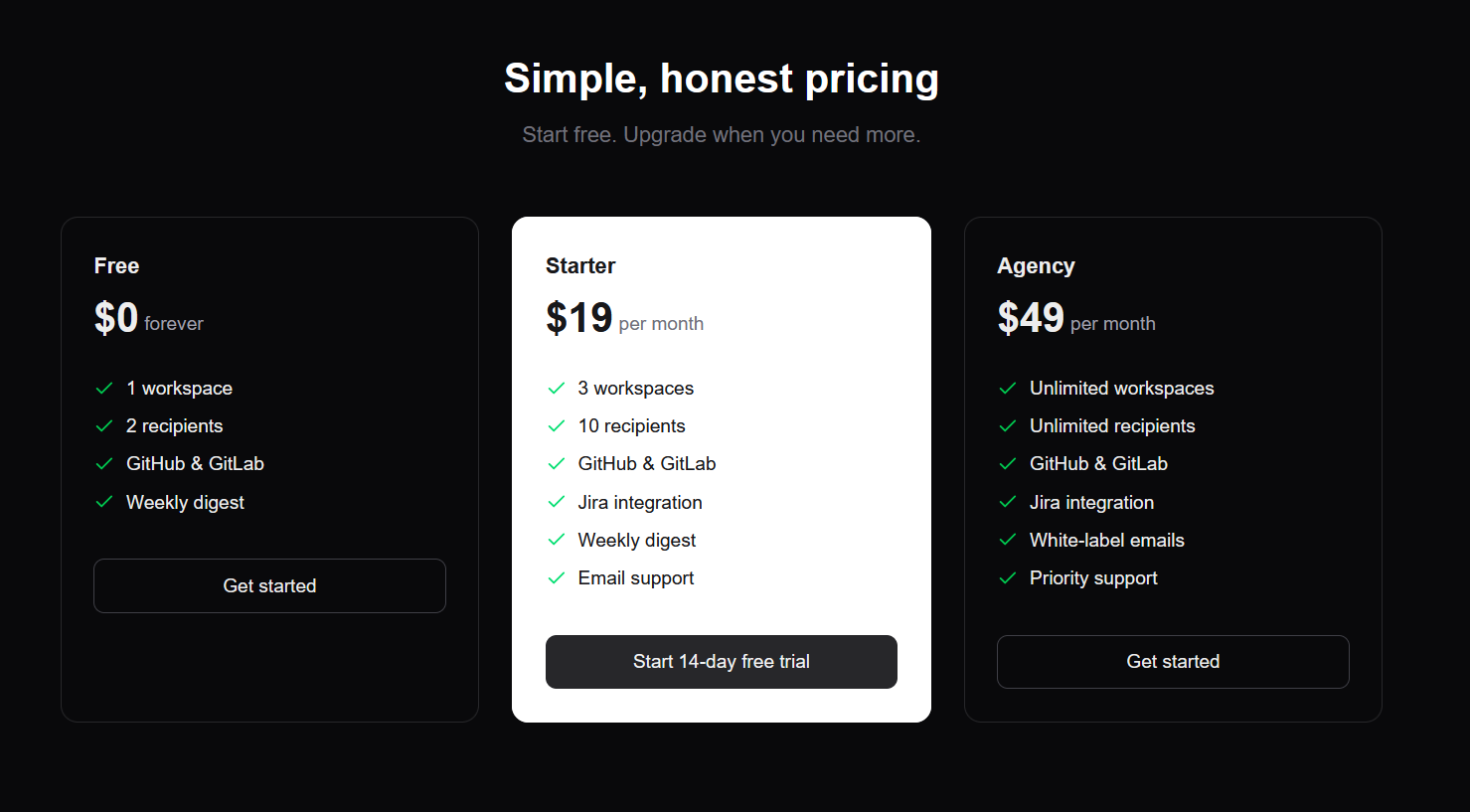Viewport: 1470px width, 812px height.
Task: Click the '10 recipients' feature label
Action: (631, 425)
